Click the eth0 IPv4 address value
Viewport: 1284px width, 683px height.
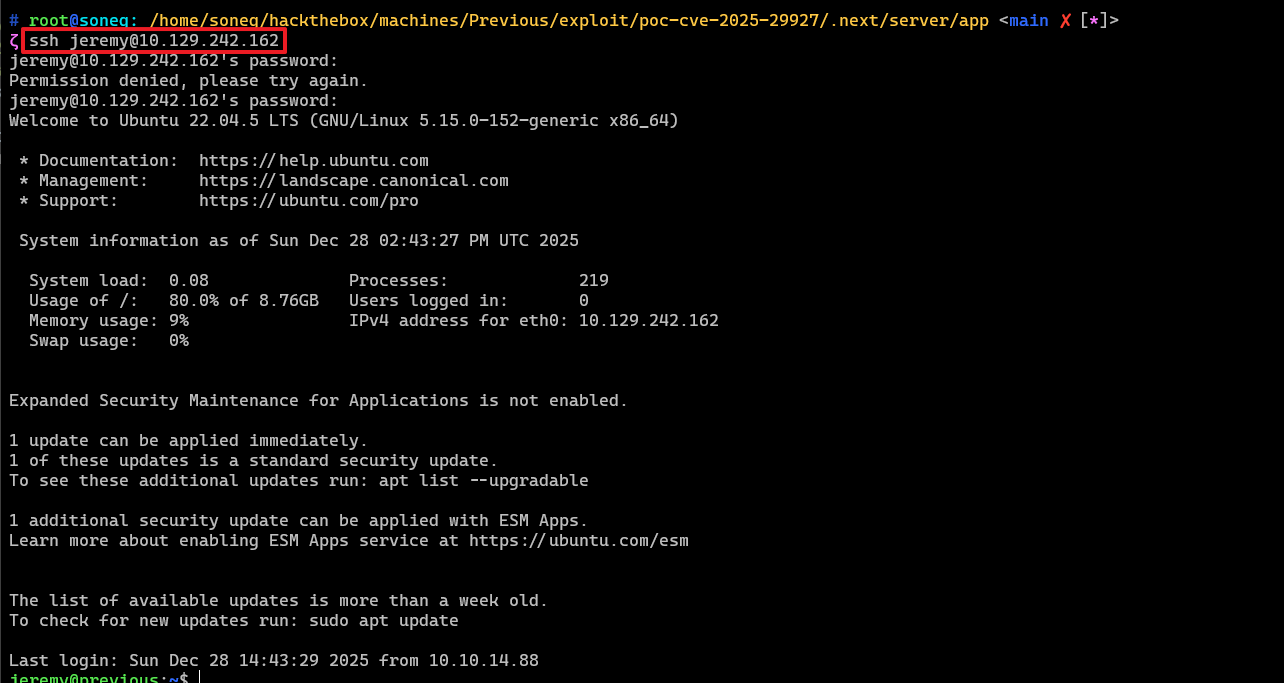(x=648, y=320)
